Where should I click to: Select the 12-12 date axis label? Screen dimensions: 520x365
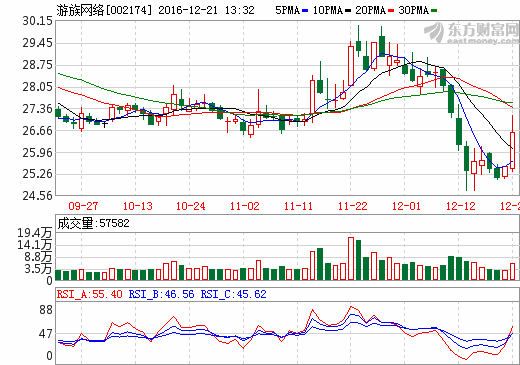point(460,206)
